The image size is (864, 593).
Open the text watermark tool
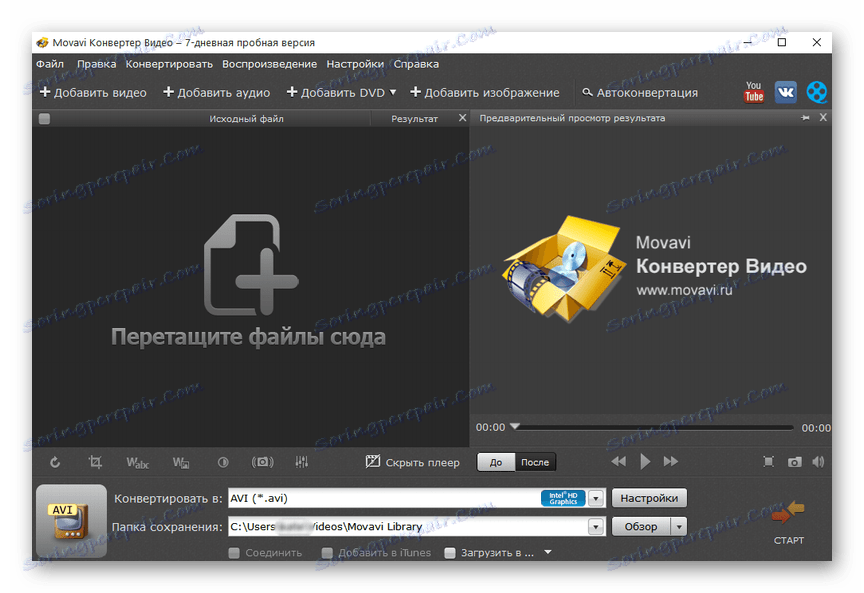137,462
